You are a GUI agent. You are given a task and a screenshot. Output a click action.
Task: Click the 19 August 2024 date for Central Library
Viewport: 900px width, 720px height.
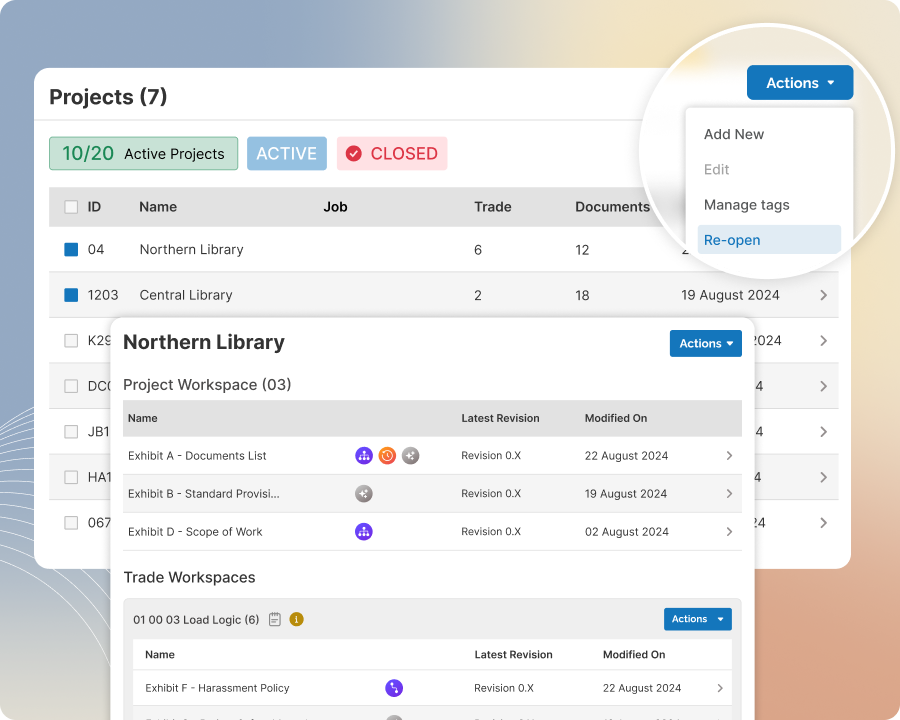click(x=730, y=295)
